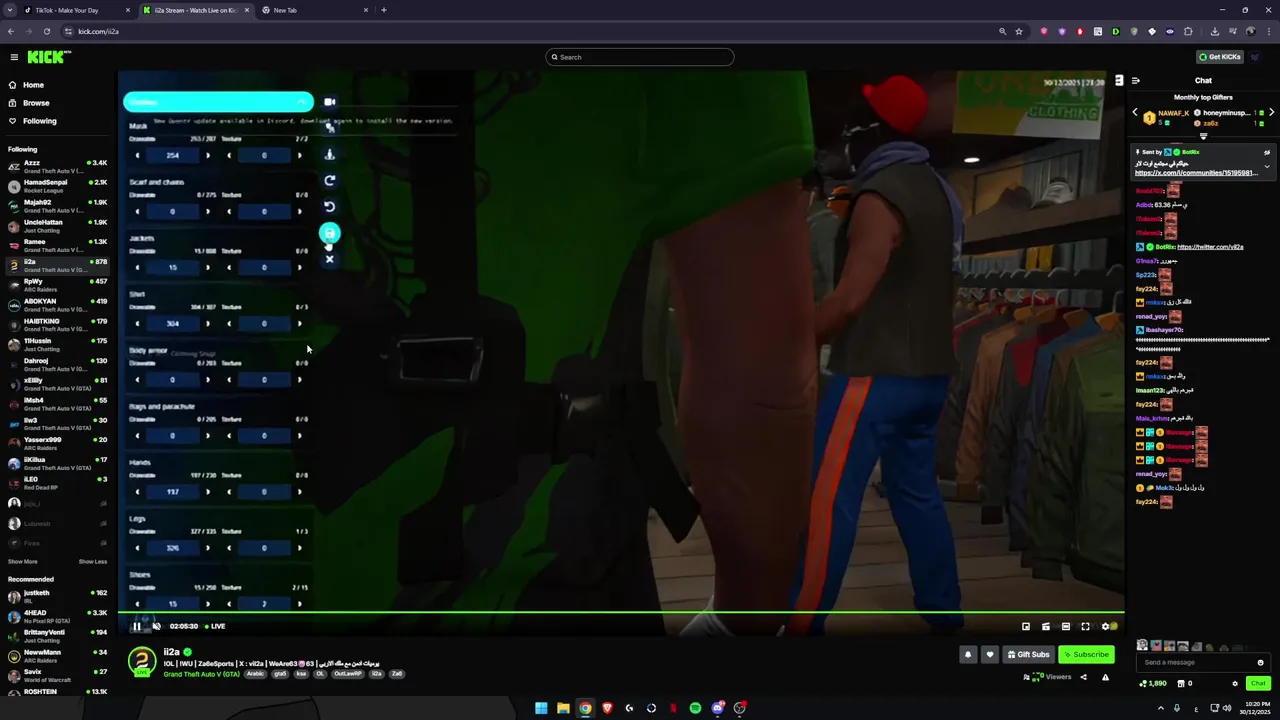Send message with Chat button
The height and width of the screenshot is (720, 1280).
point(1258,684)
